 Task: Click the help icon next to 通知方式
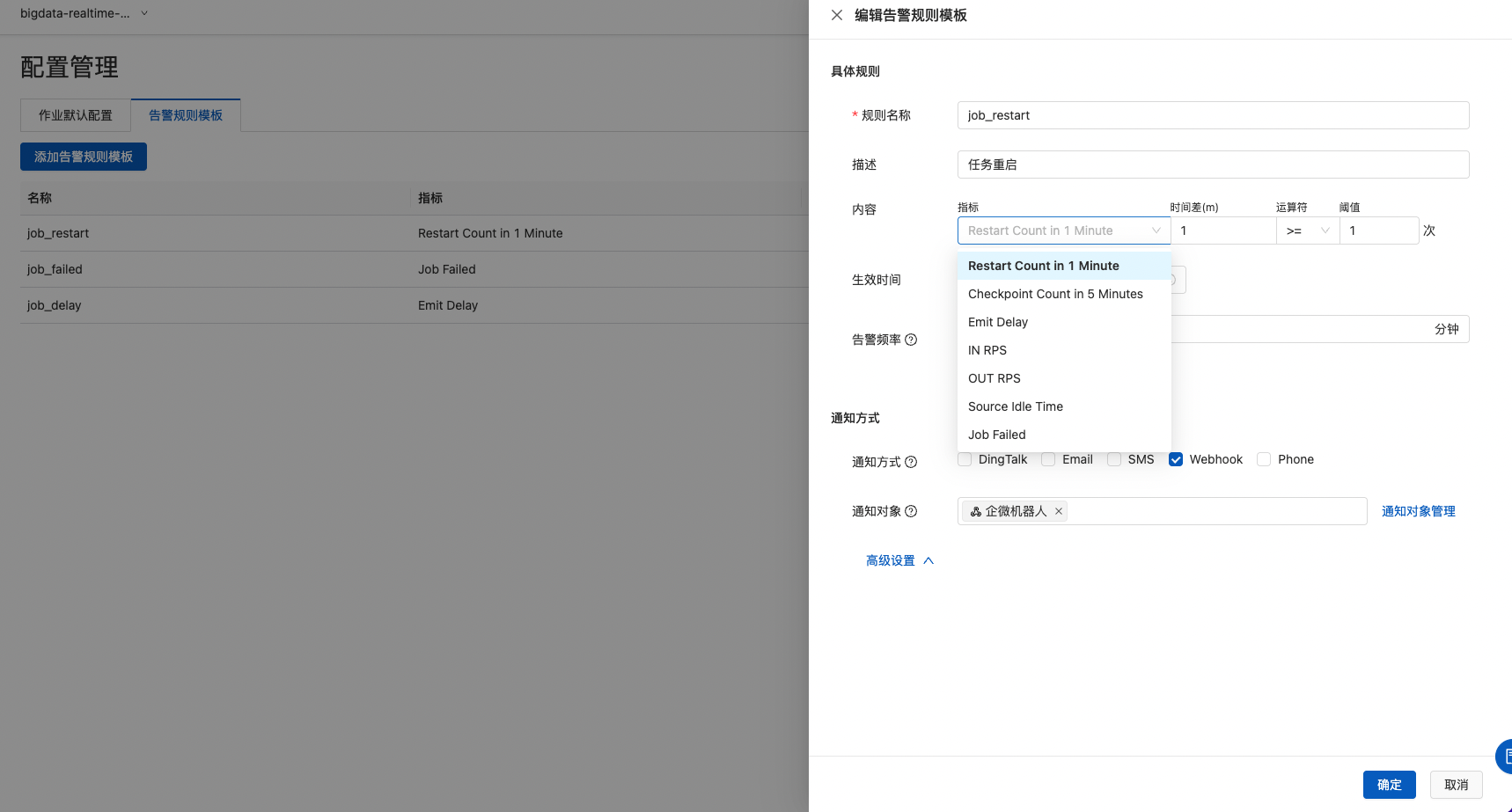click(x=911, y=462)
